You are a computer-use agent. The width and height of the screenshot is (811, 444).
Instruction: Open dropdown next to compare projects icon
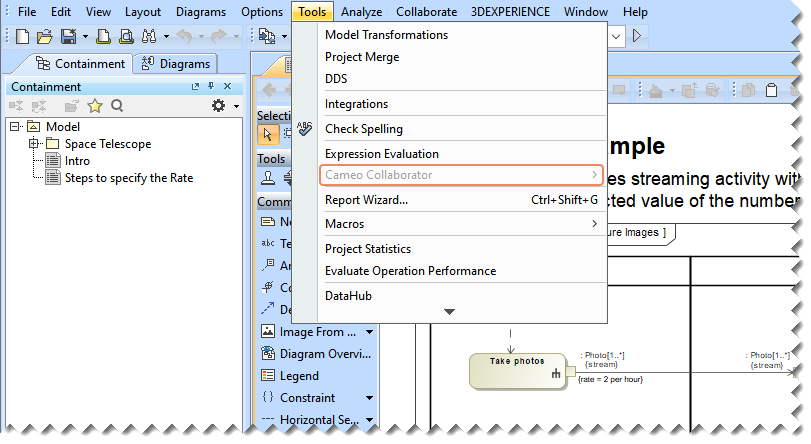(284, 36)
